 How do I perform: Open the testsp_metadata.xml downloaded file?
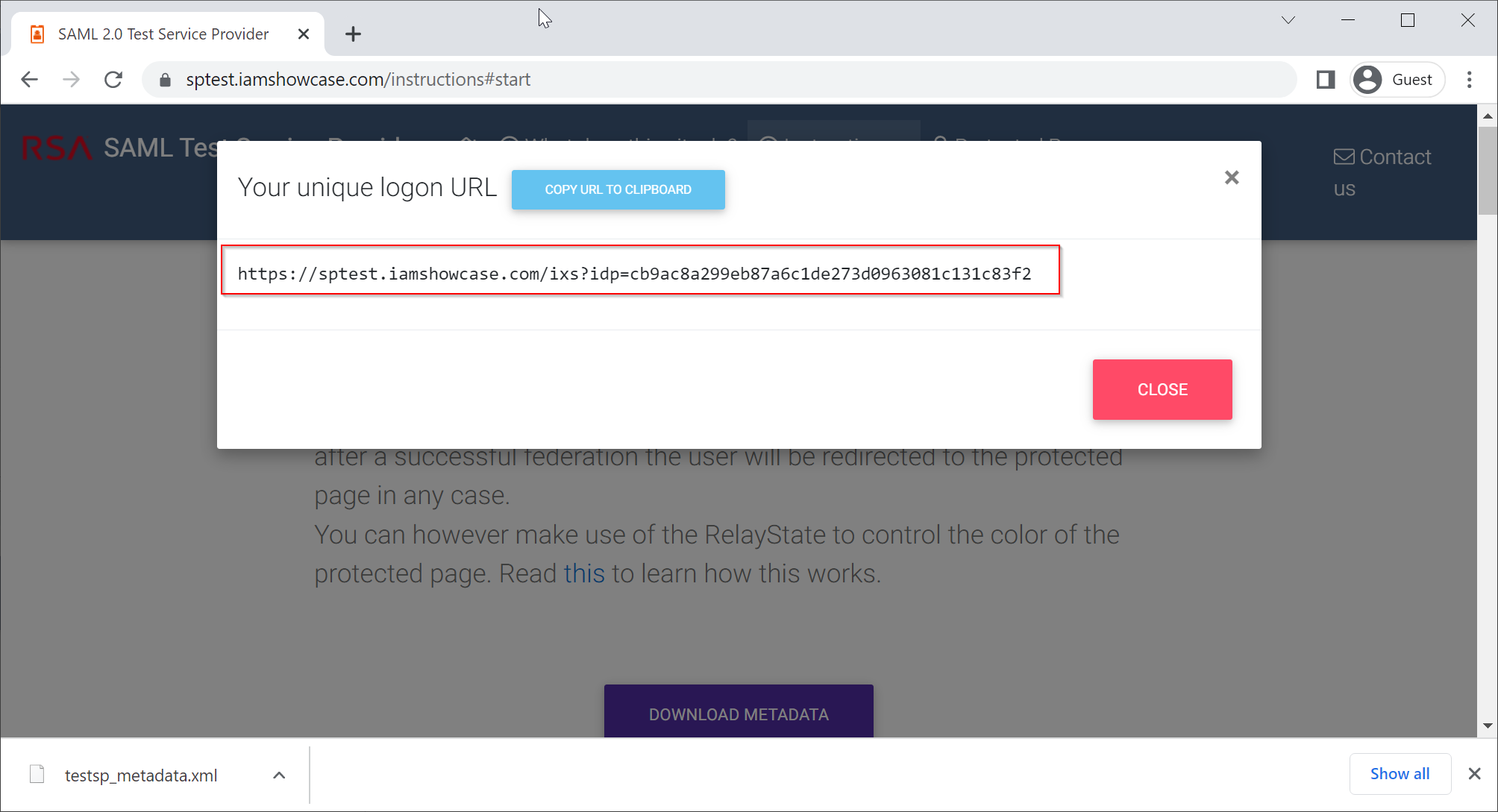(x=140, y=775)
